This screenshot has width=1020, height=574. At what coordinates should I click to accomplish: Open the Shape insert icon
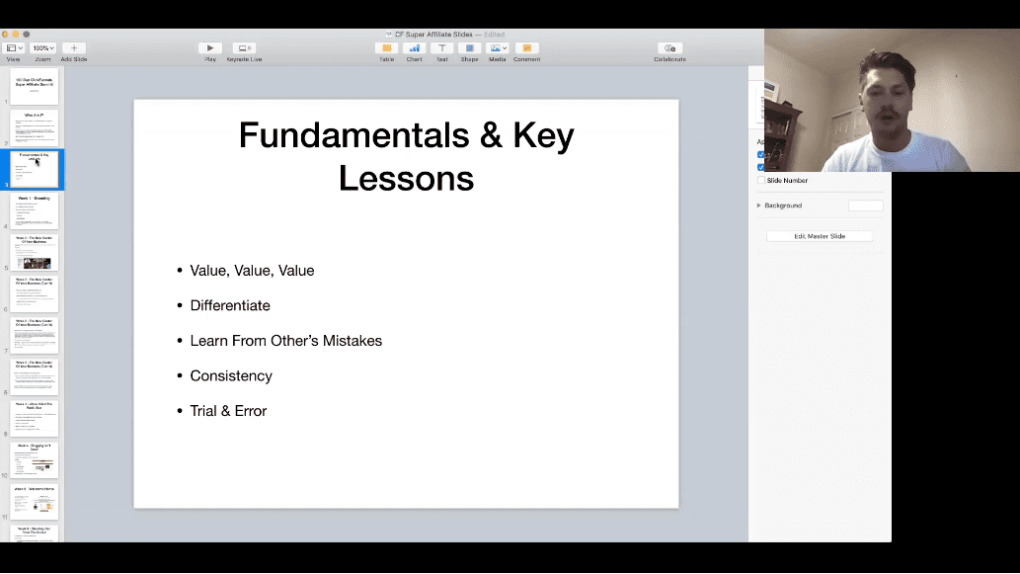469,48
